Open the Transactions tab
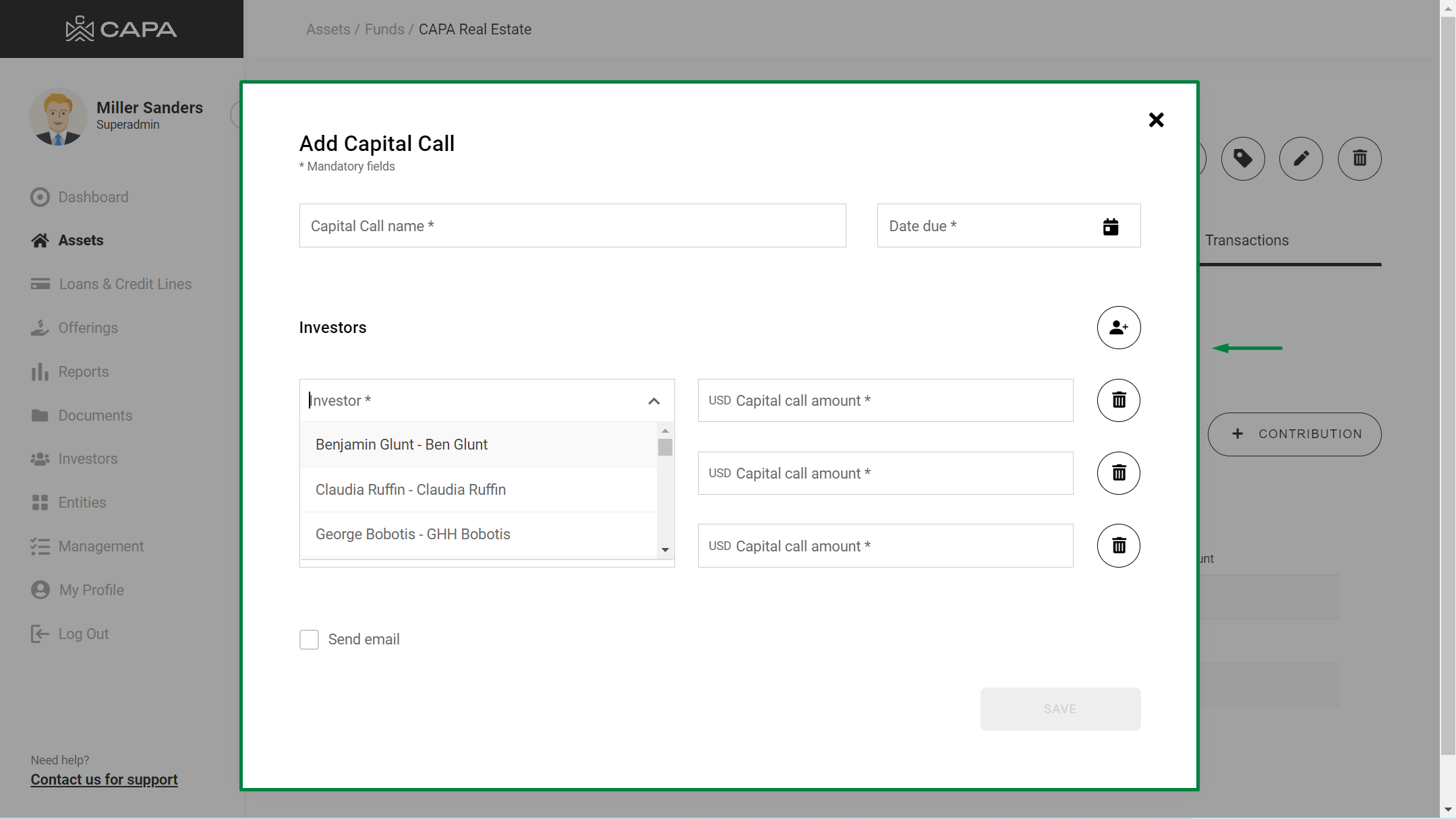The width and height of the screenshot is (1456, 819). (x=1246, y=241)
